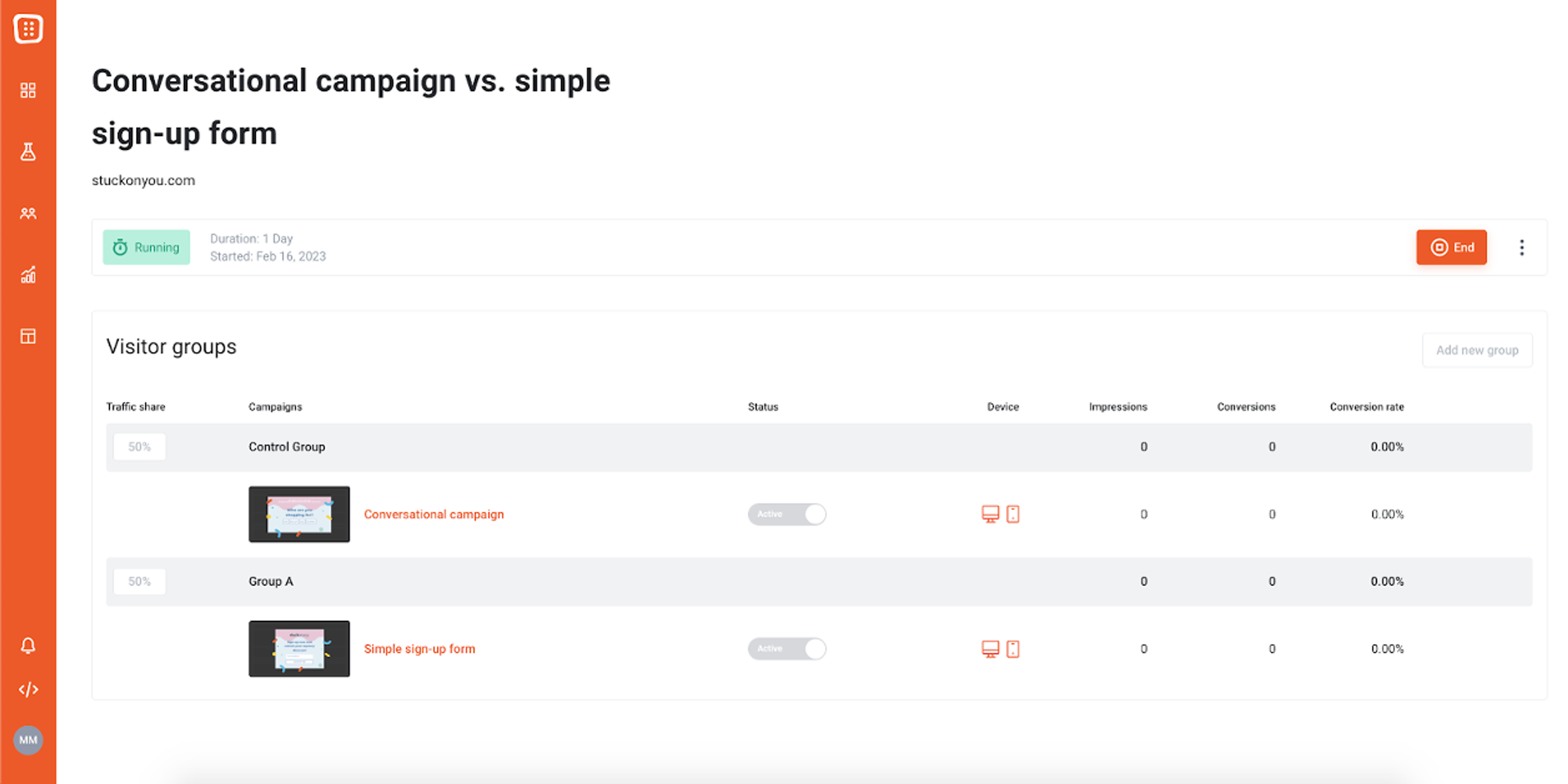Screen dimensions: 1568x784
Task: Open the Simple sign-up form link
Action: click(x=419, y=649)
